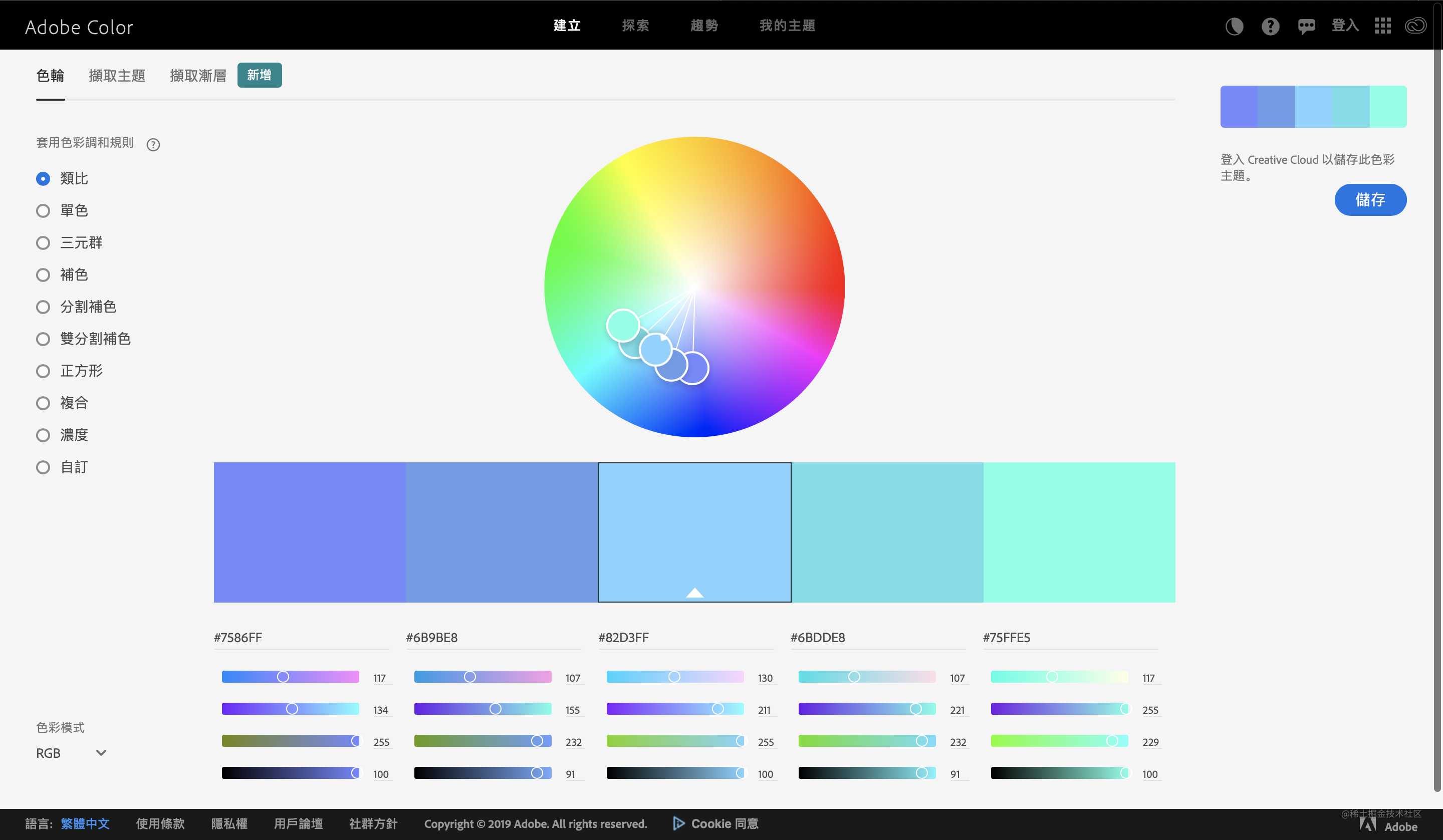
Task: Select the 正方形 harmony rule
Action: [x=69, y=371]
